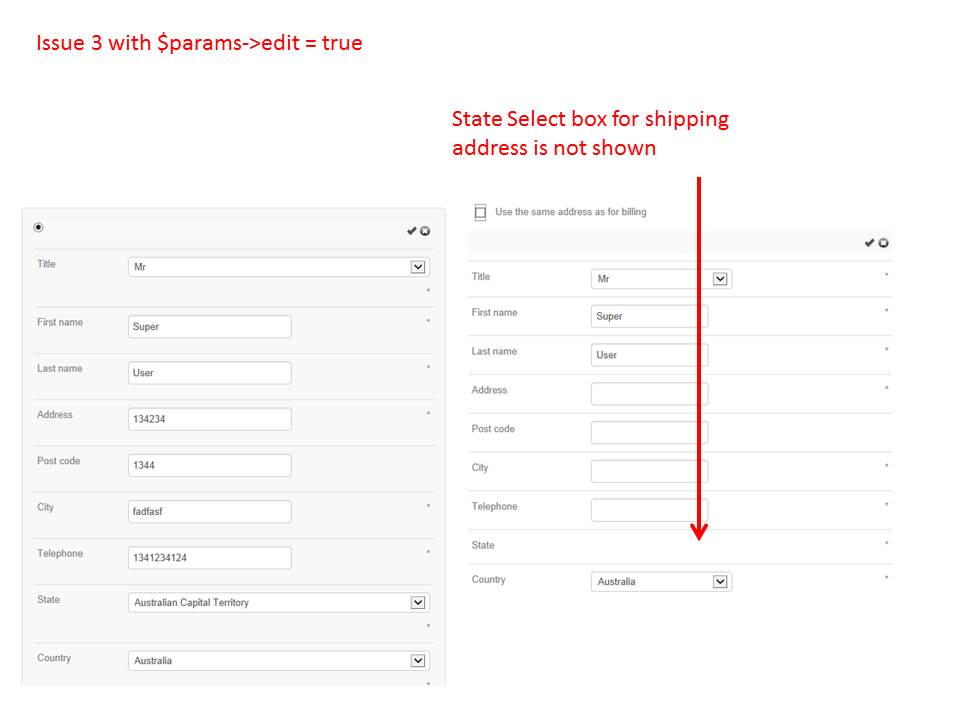This screenshot has width=960, height=720.
Task: Click the billing address save checkmark icon
Action: click(x=411, y=231)
